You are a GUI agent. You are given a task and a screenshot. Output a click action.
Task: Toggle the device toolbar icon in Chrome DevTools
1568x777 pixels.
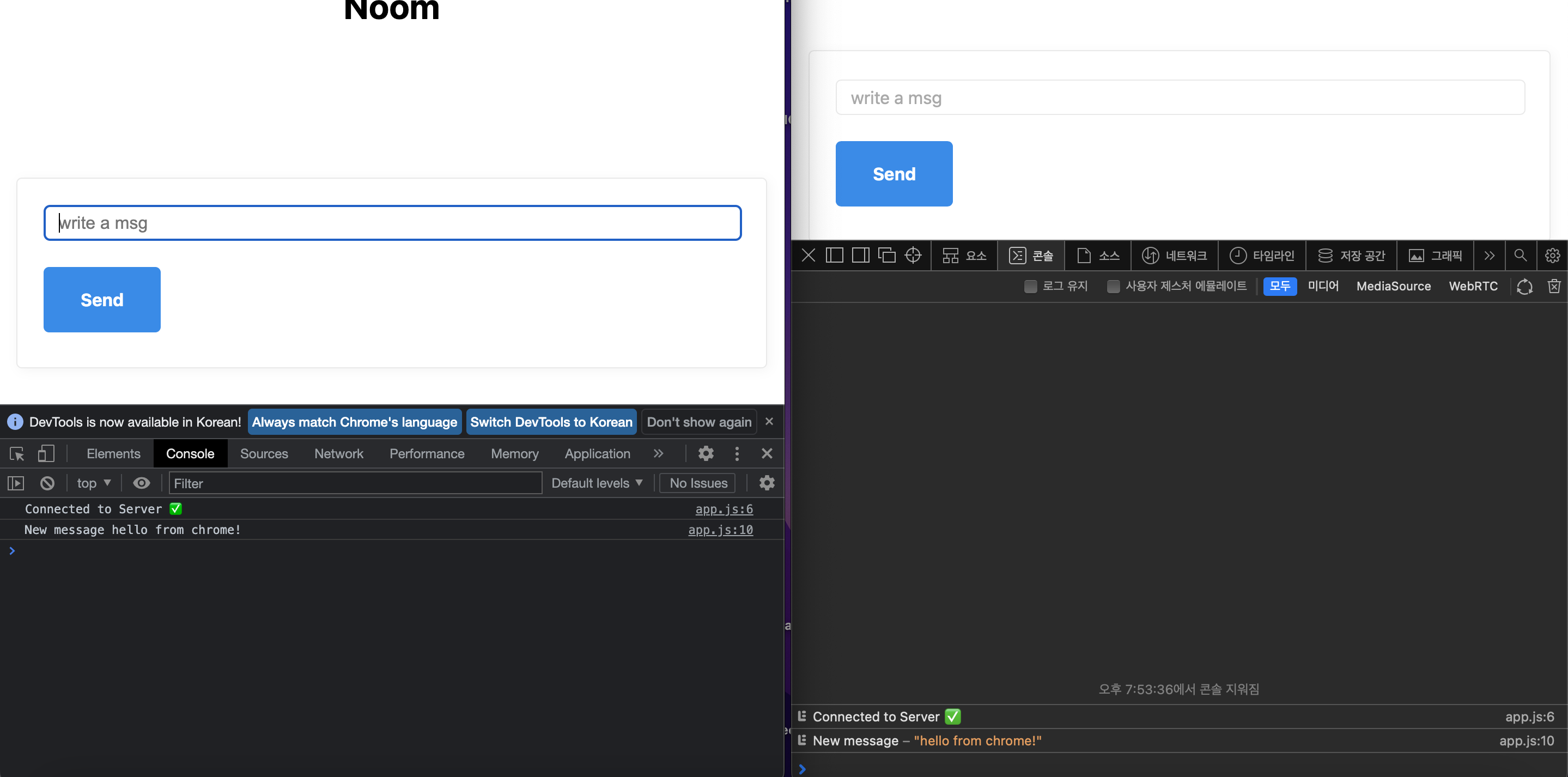point(46,454)
